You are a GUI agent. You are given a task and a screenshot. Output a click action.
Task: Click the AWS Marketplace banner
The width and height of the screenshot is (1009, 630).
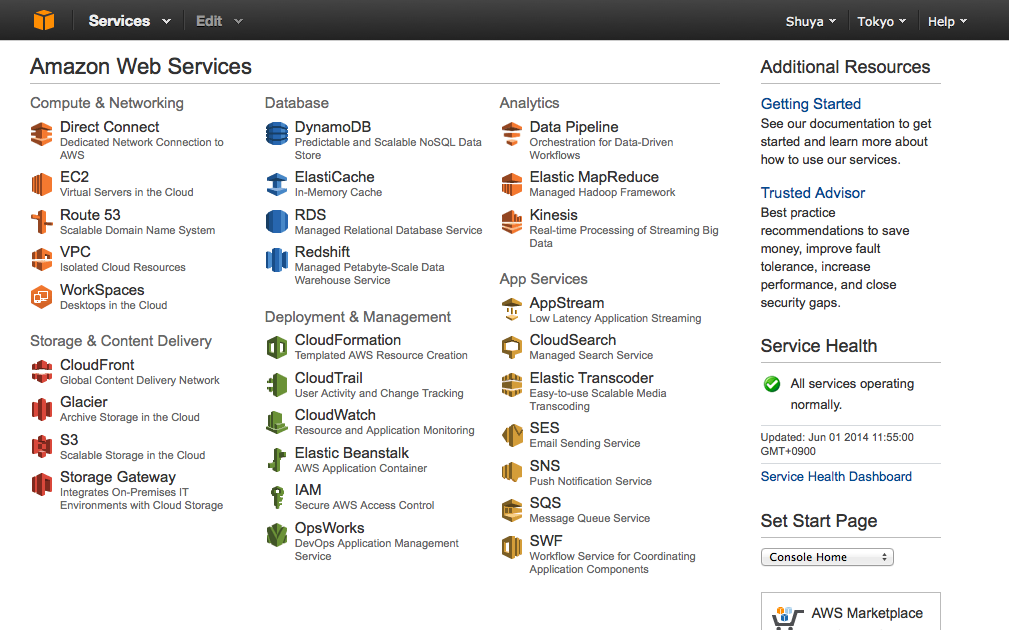850,612
